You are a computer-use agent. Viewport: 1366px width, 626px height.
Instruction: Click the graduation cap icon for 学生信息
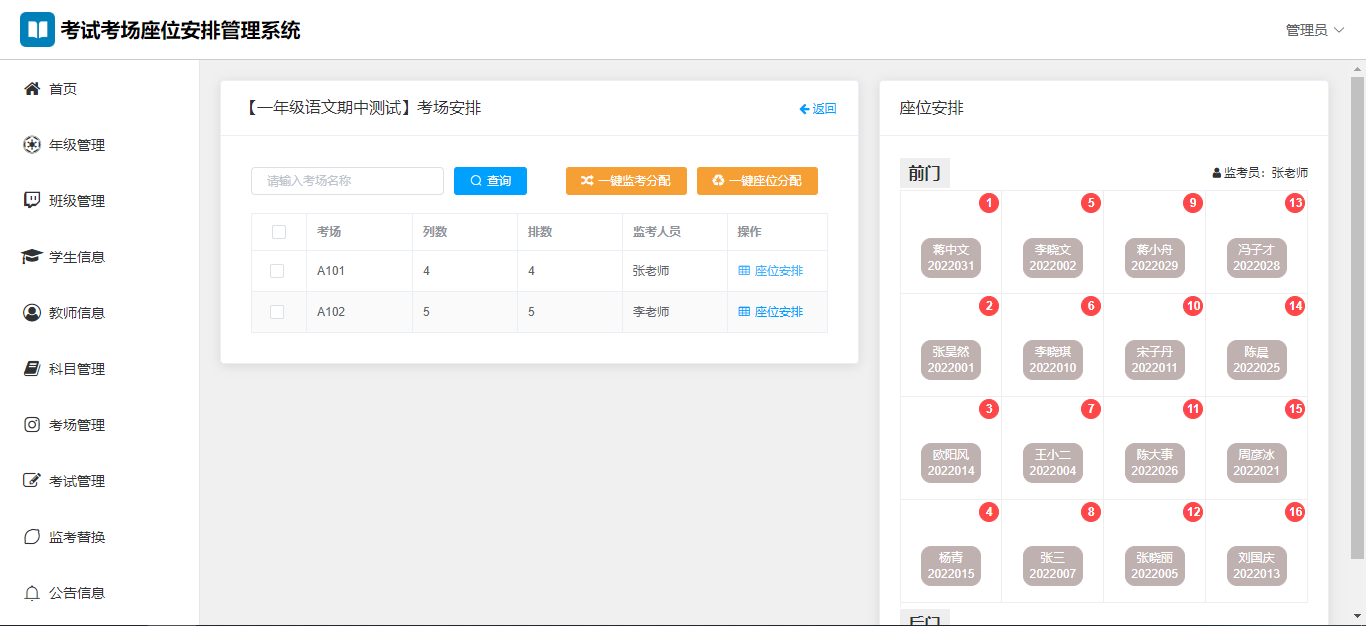(x=31, y=257)
